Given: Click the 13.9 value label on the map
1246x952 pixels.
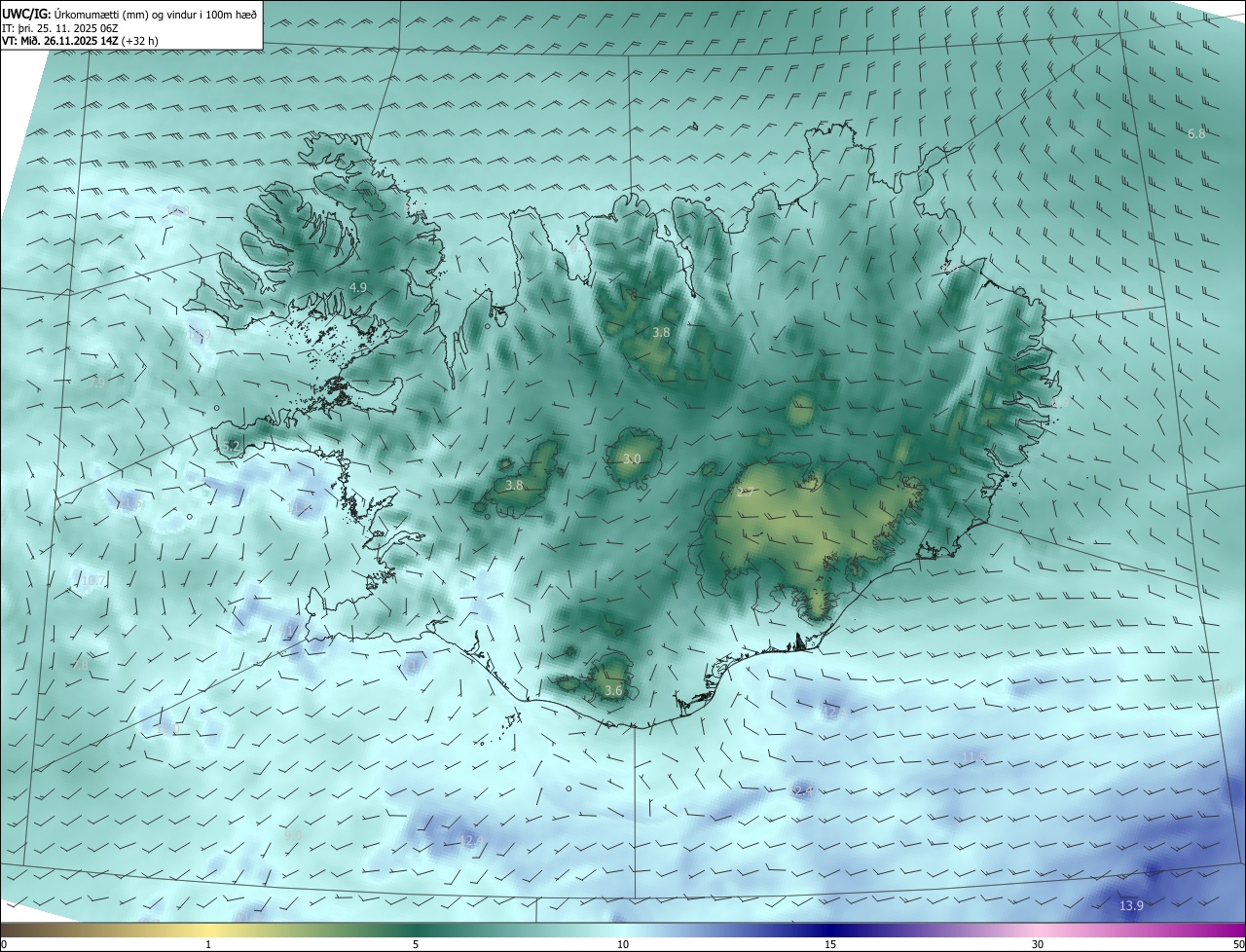Looking at the screenshot, I should [1131, 906].
